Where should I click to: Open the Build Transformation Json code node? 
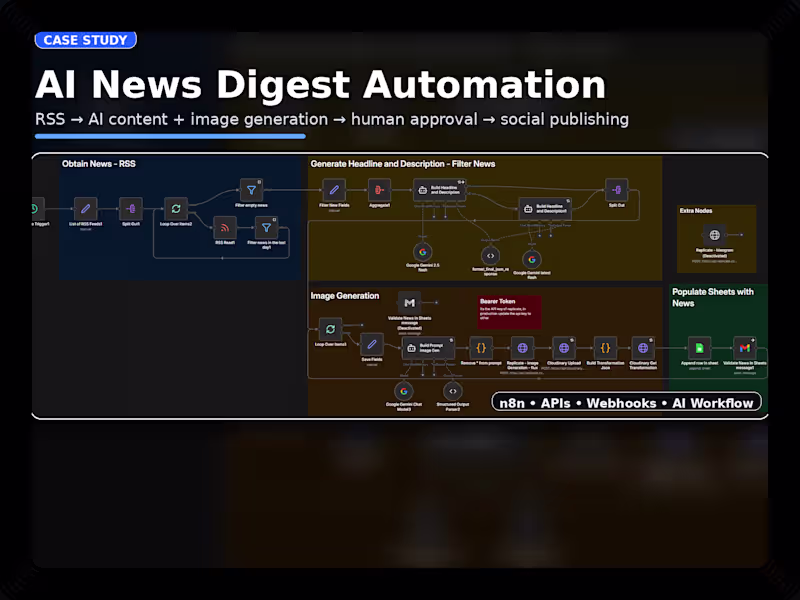pos(605,348)
